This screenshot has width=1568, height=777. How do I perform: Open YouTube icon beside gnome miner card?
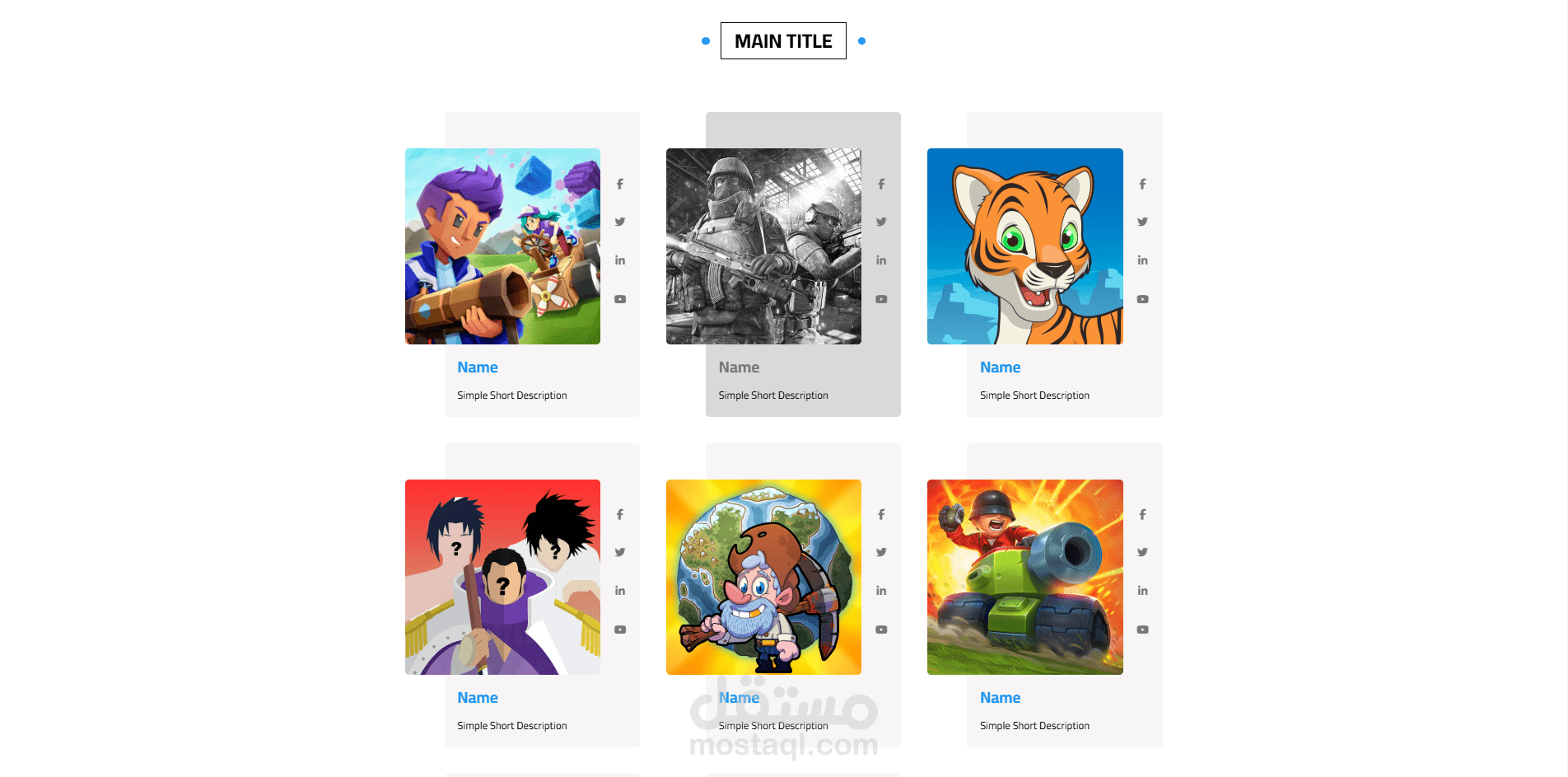pyautogui.click(x=881, y=630)
